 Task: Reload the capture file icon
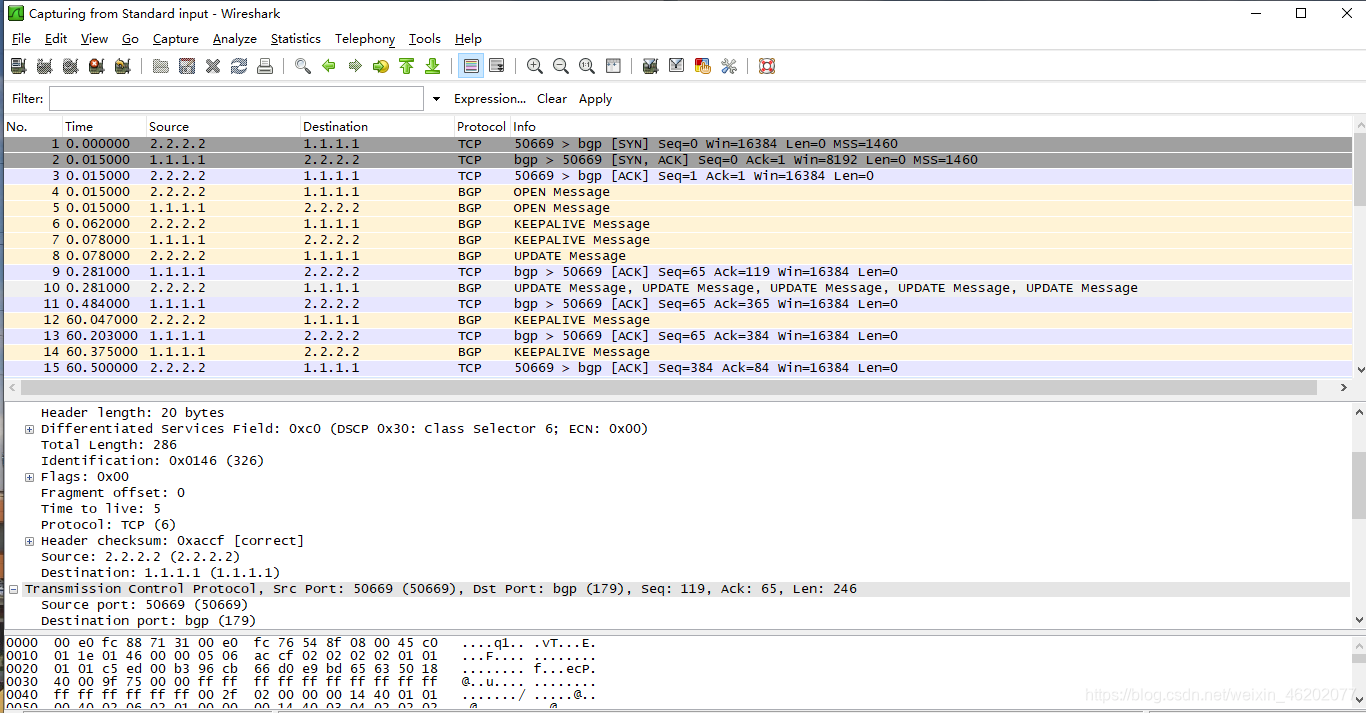tap(239, 66)
